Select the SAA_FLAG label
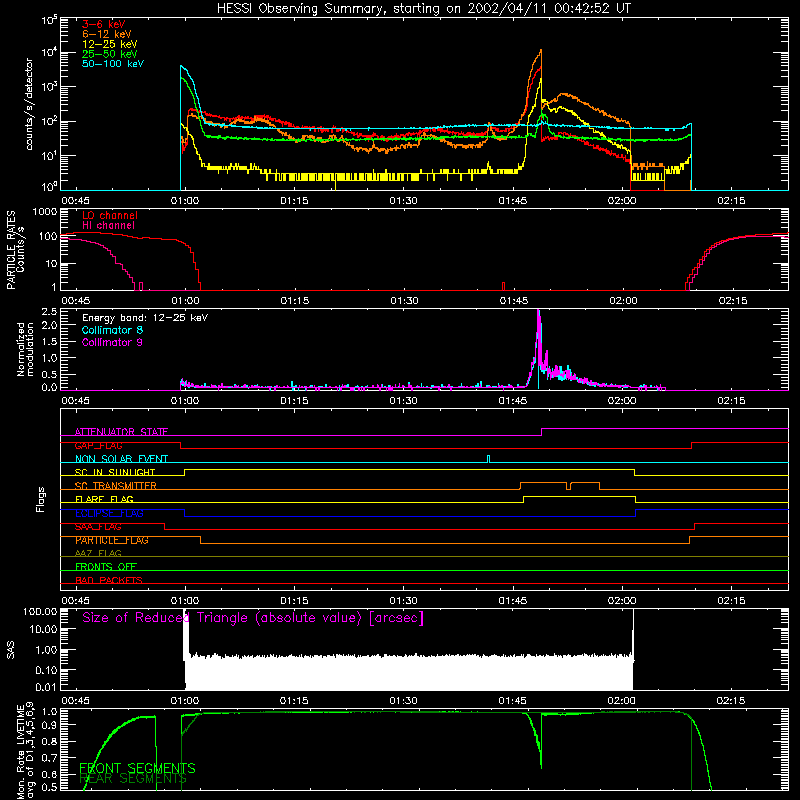 tap(98, 527)
